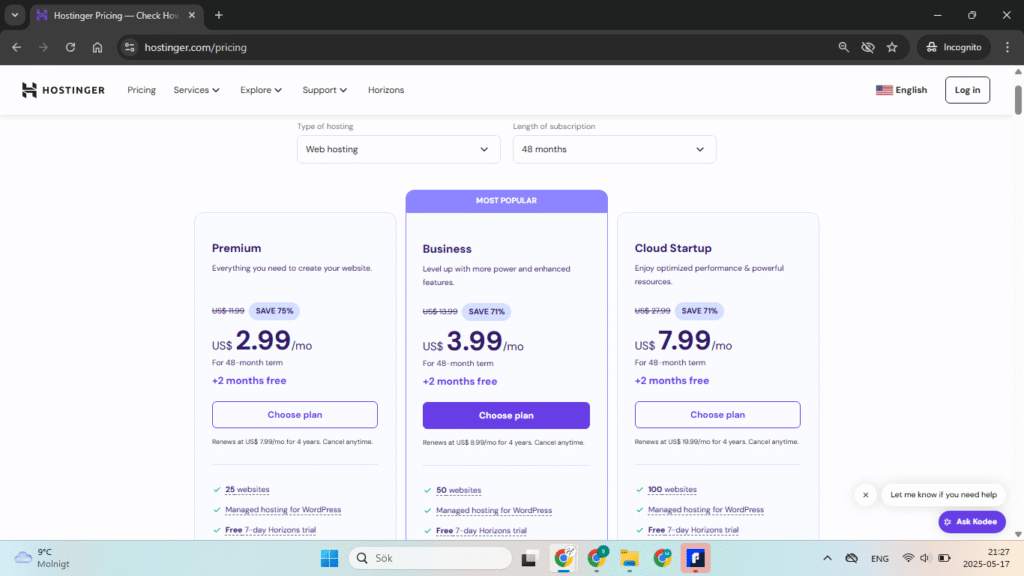Open the Length of subscription dropdown

614,150
